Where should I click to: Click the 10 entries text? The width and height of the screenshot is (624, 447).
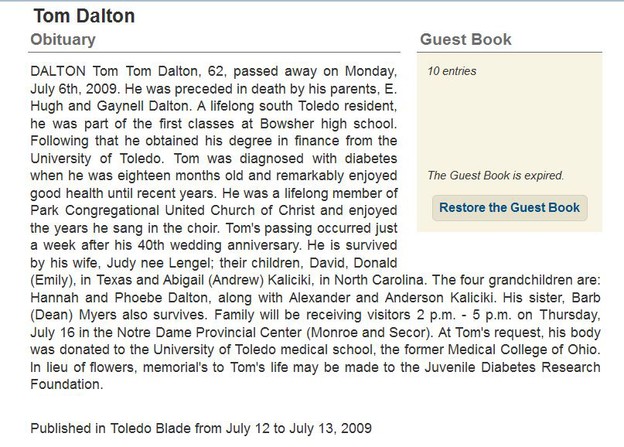tap(452, 71)
